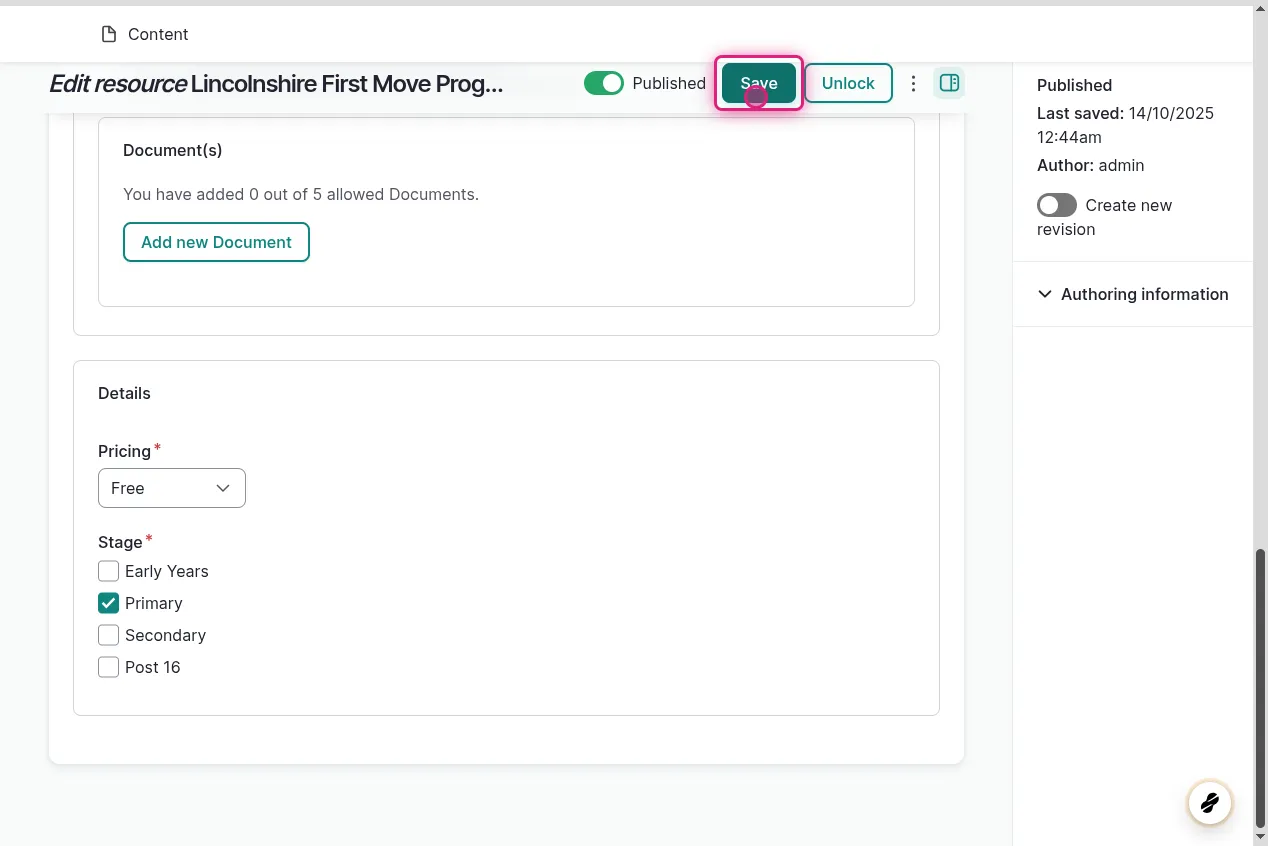Click the Content document icon

click(109, 34)
